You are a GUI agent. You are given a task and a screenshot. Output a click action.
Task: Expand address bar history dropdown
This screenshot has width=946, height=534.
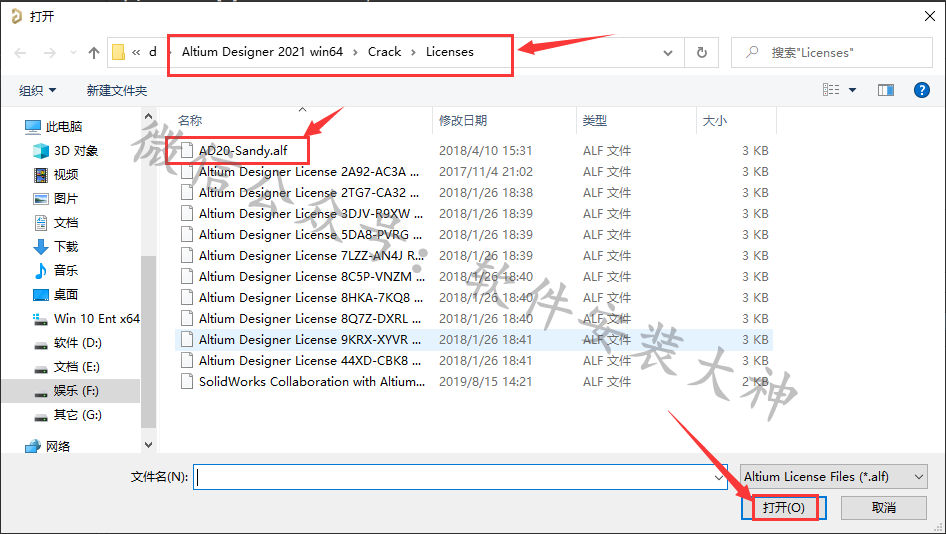point(668,53)
